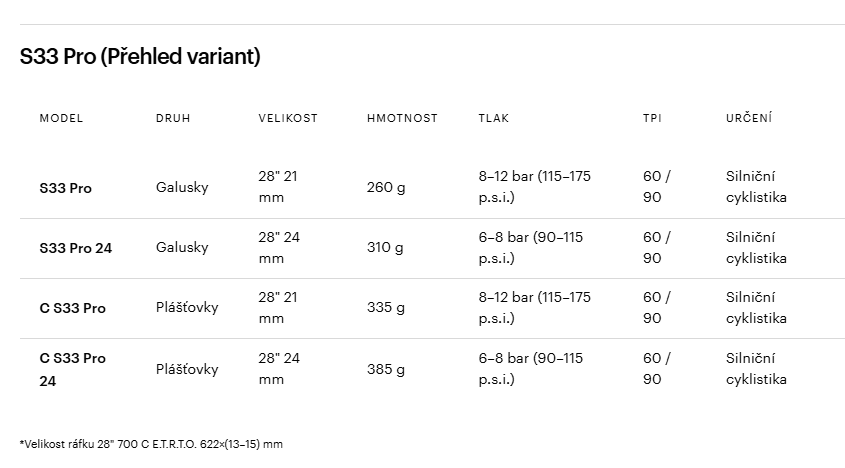
Task: Click the URČENÍ column header
Action: point(749,118)
